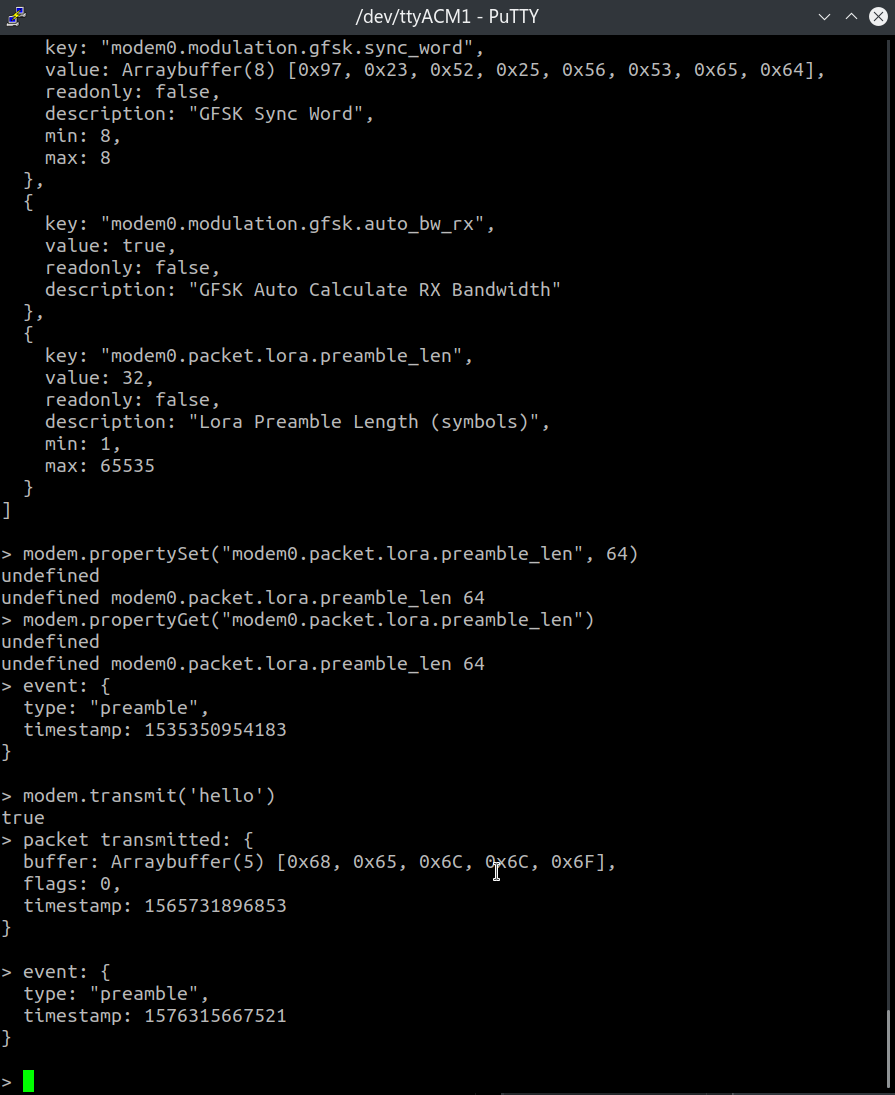Click the modem.transmit('hello') command line
Viewport: 895px width, 1095px height.
(x=149, y=795)
